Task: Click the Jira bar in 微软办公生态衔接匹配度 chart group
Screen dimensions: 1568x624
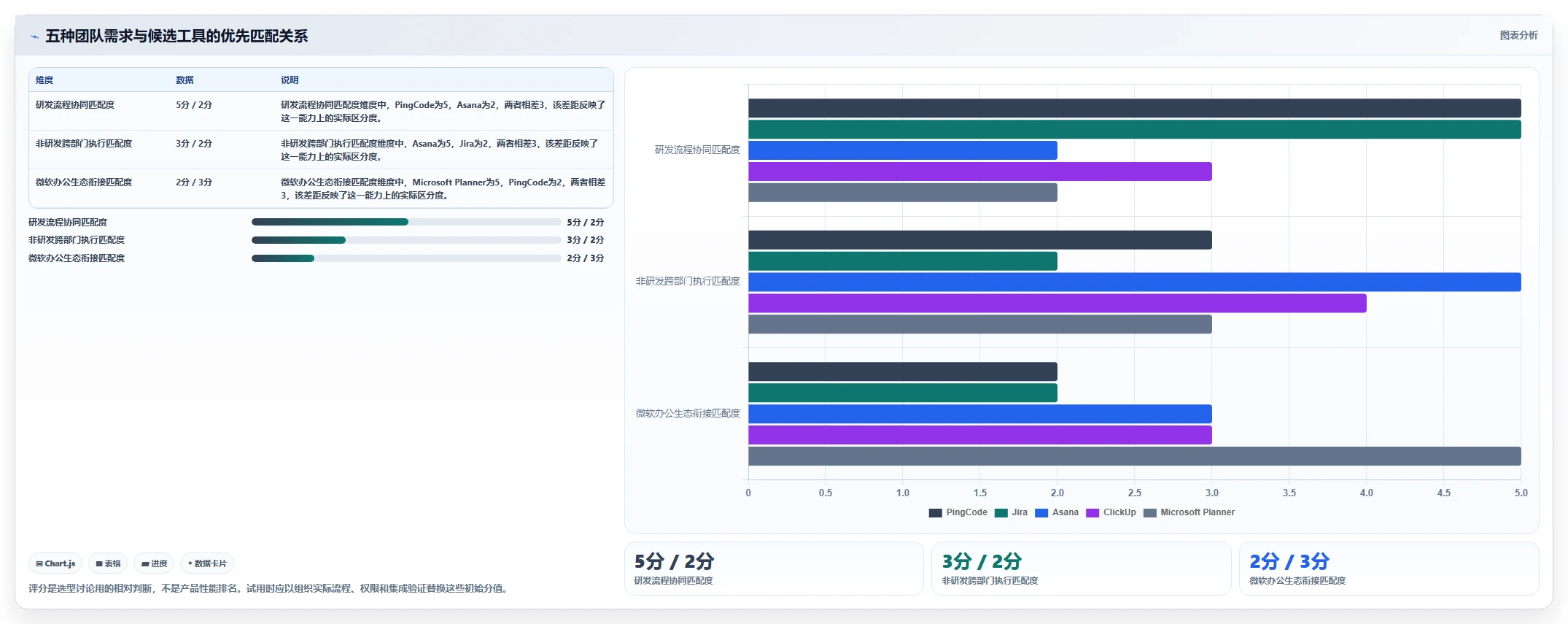Action: (x=903, y=393)
